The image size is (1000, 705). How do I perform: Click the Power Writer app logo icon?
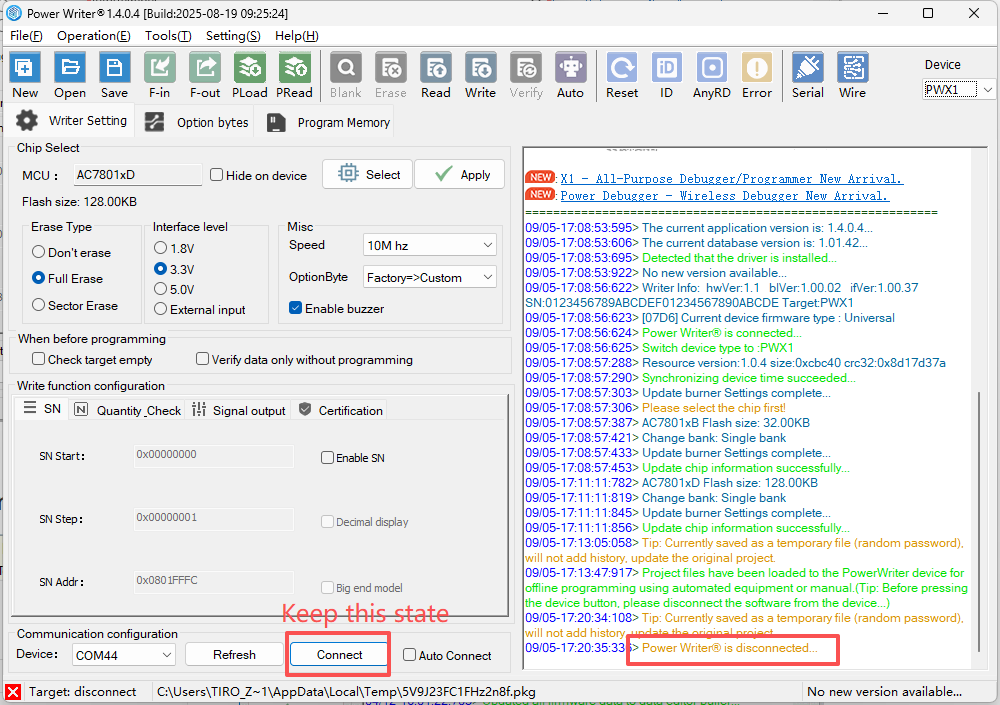[13, 13]
